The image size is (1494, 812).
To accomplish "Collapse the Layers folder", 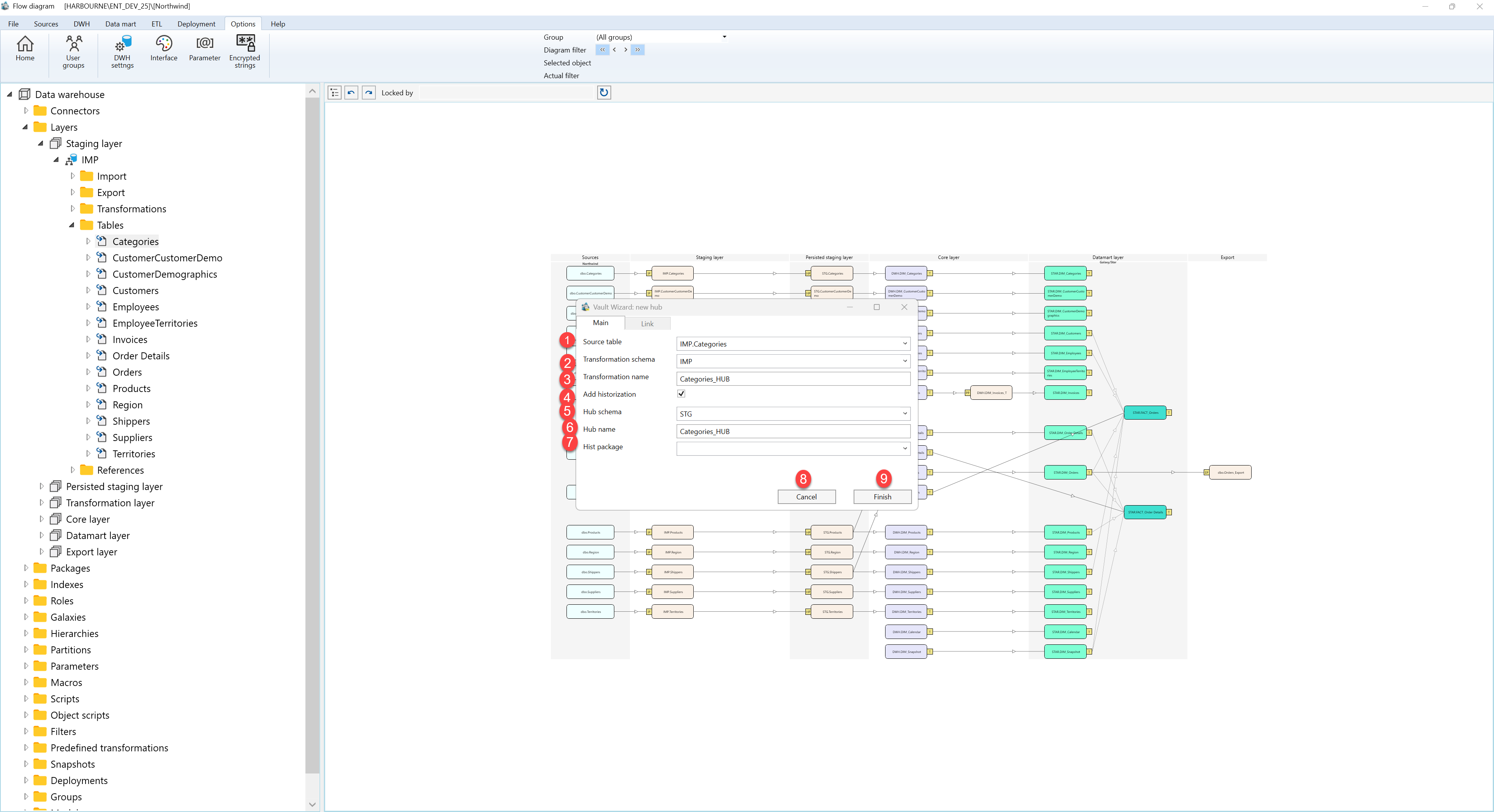I will [x=26, y=127].
